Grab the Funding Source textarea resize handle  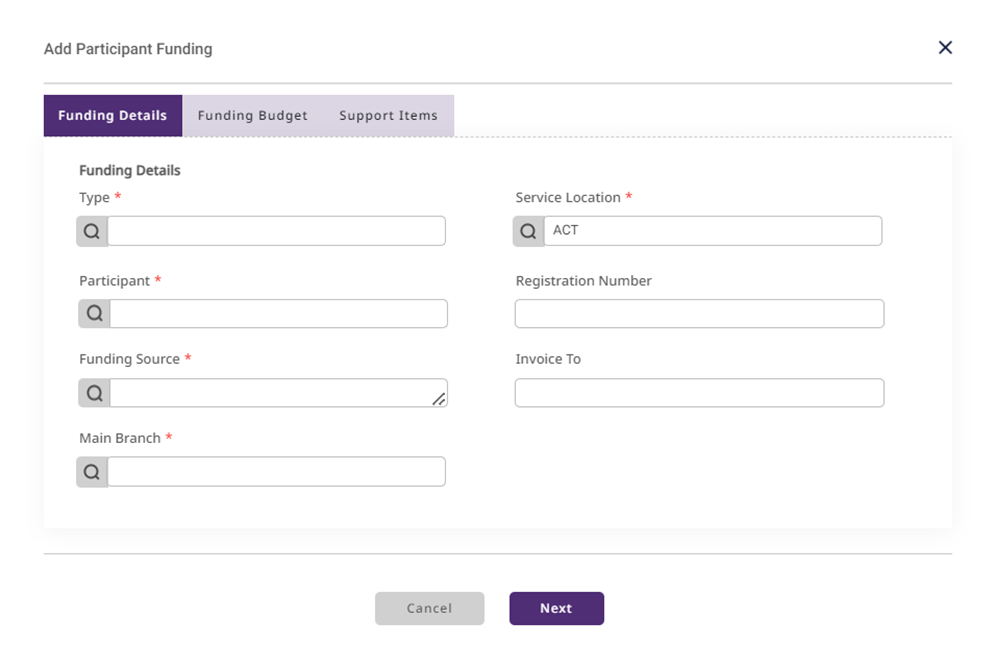[x=439, y=399]
